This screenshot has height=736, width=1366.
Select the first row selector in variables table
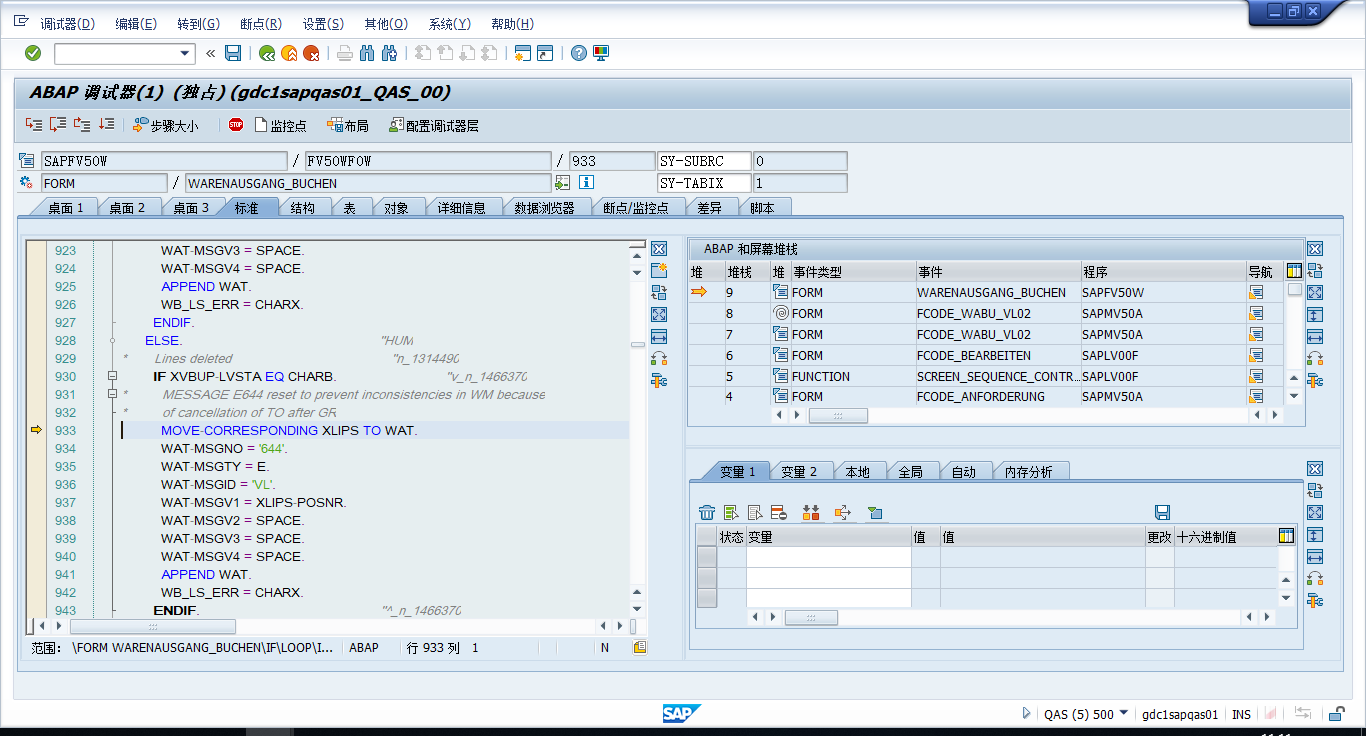click(x=707, y=556)
